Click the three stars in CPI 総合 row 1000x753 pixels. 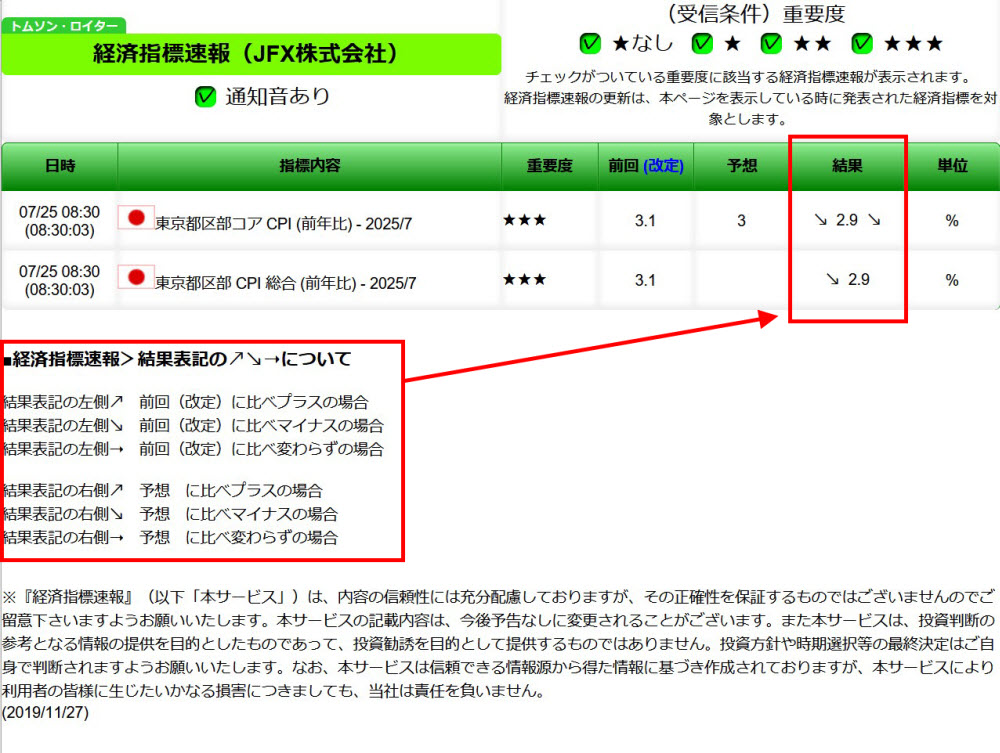[524, 279]
